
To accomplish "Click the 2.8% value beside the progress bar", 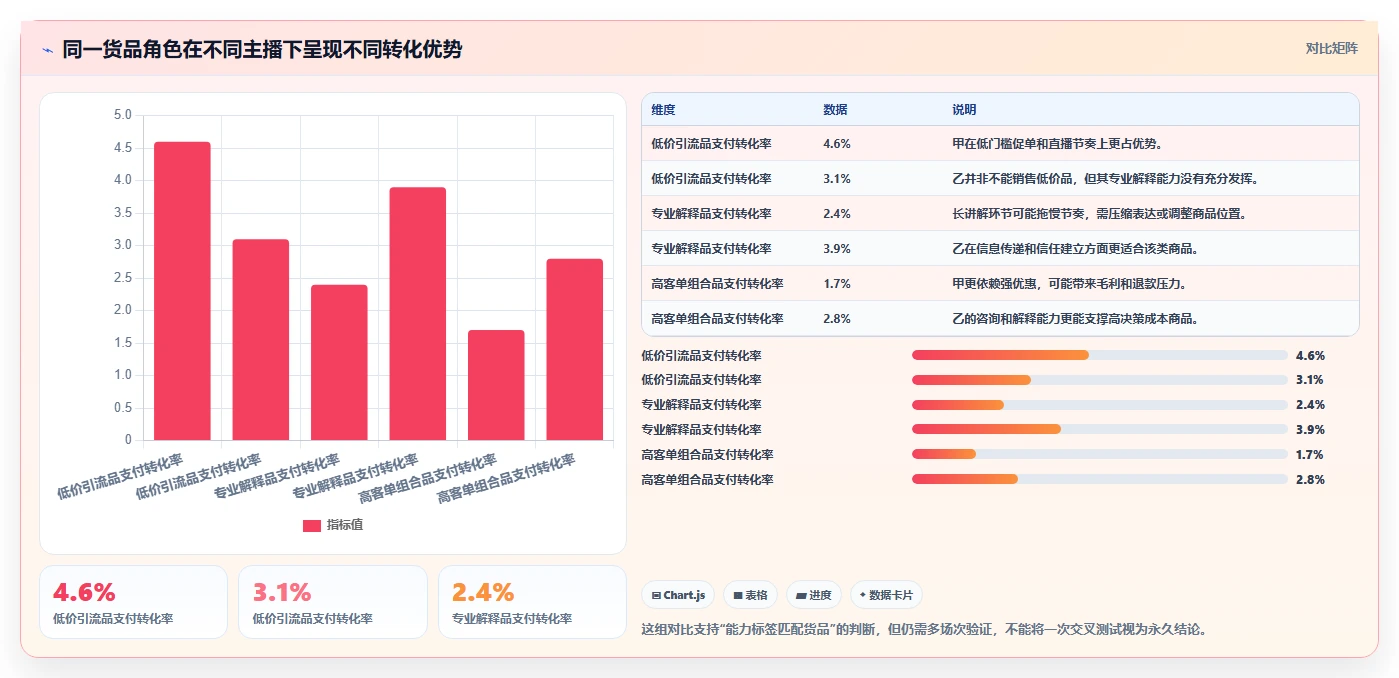I will pos(1310,480).
